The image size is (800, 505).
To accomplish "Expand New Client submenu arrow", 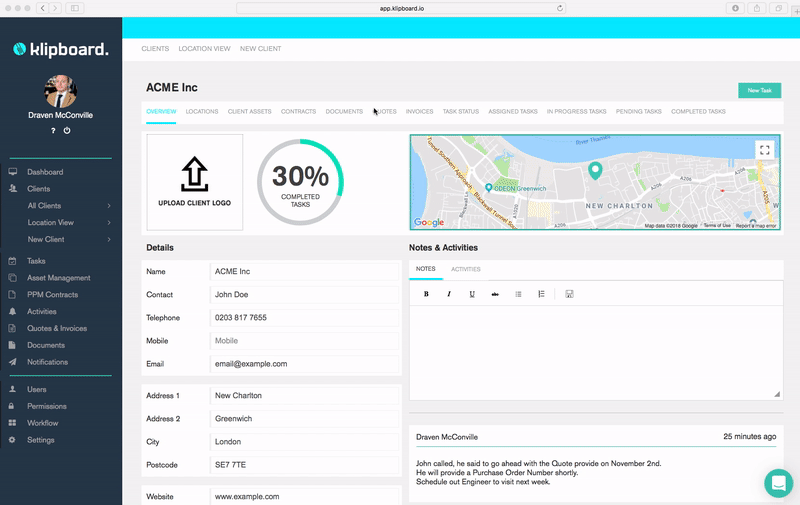I will [109, 239].
